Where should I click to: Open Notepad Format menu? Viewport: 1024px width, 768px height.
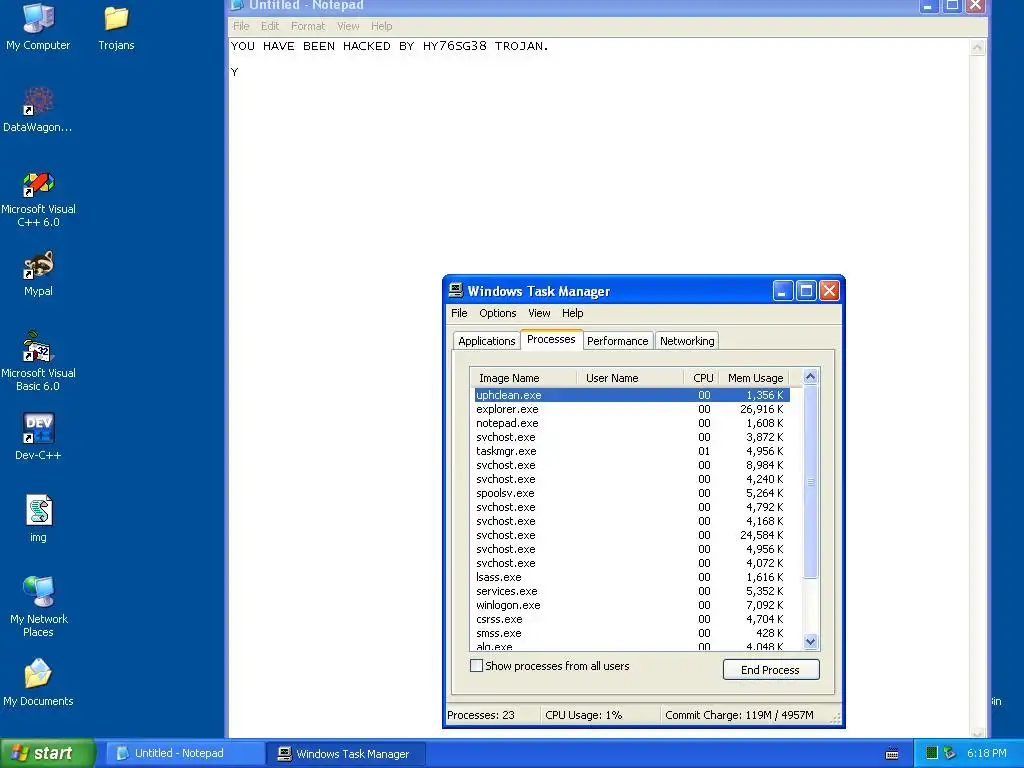coord(308,26)
